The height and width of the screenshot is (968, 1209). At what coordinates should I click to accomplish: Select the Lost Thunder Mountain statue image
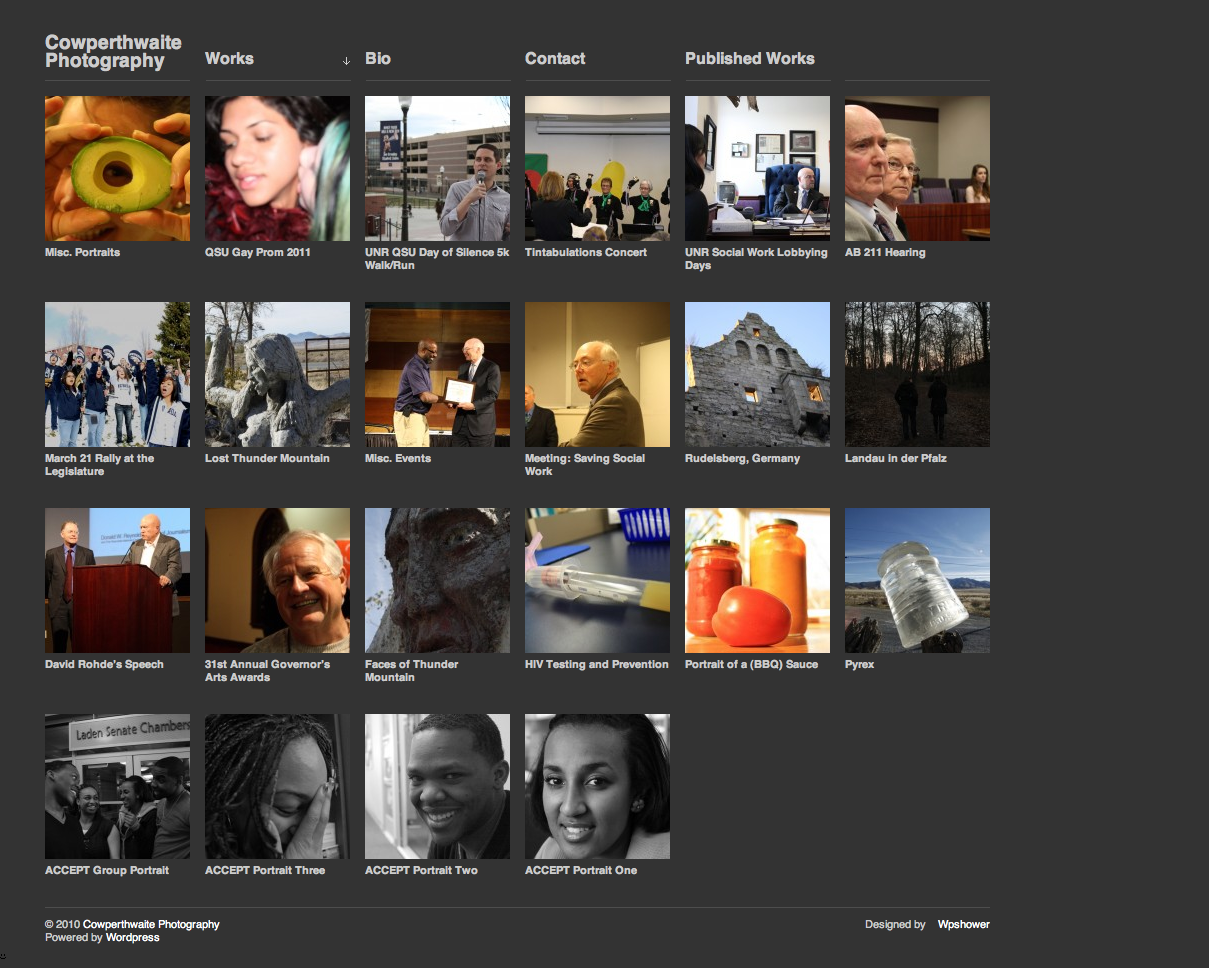pyautogui.click(x=277, y=374)
